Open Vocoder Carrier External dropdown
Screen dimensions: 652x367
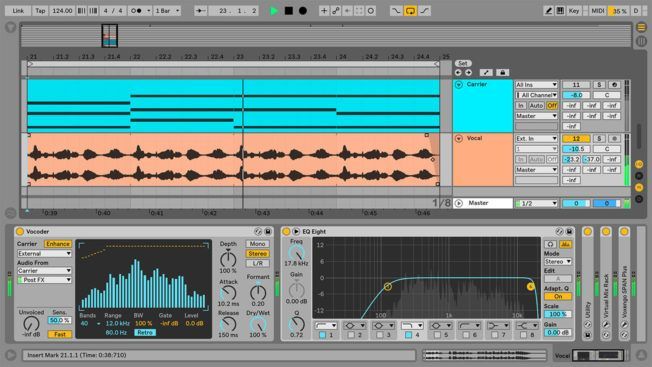point(44,254)
